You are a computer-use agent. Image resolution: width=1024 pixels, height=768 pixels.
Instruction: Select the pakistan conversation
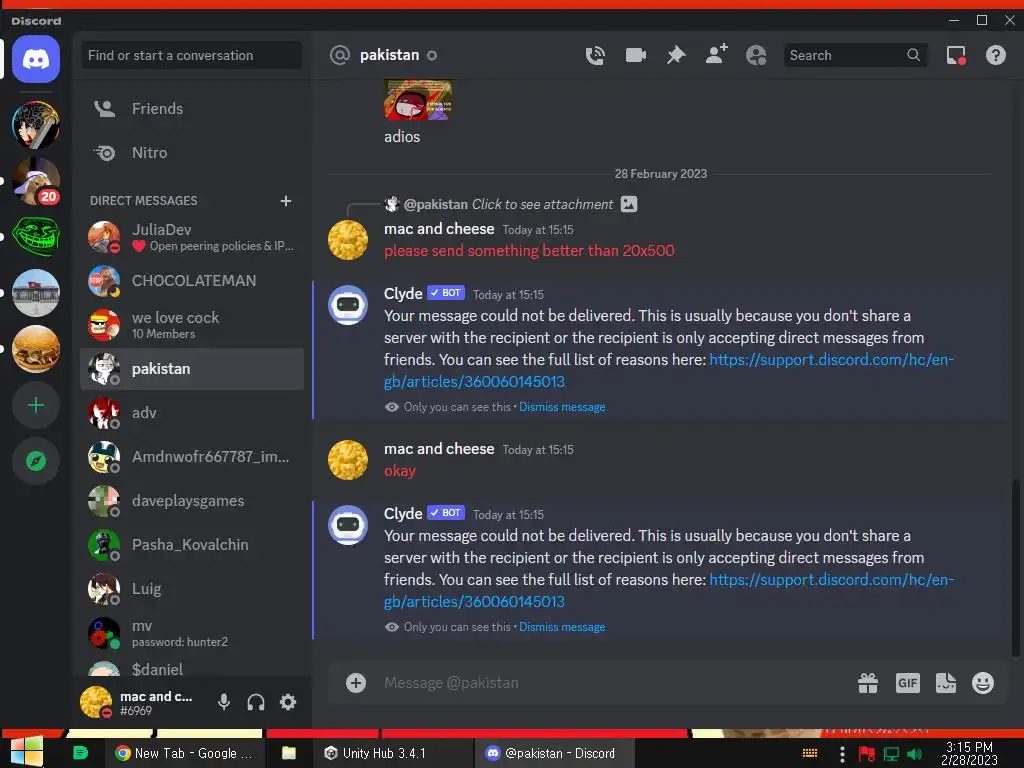pos(192,369)
